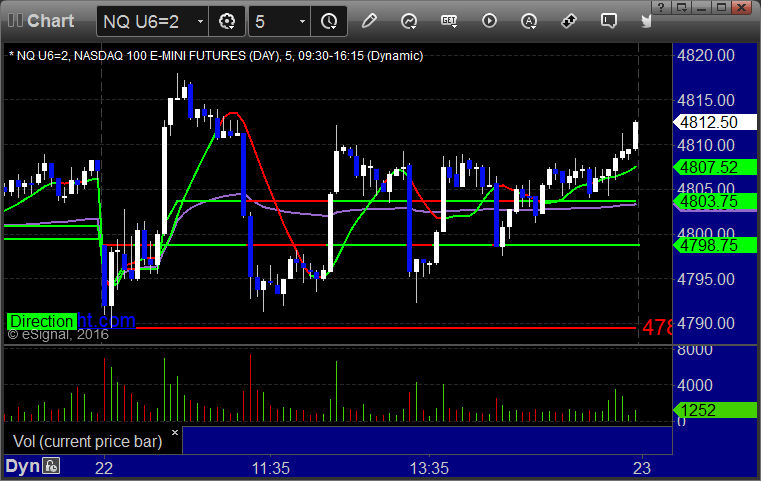Open the GET studies menu icon
The width and height of the screenshot is (761, 481).
(x=449, y=21)
